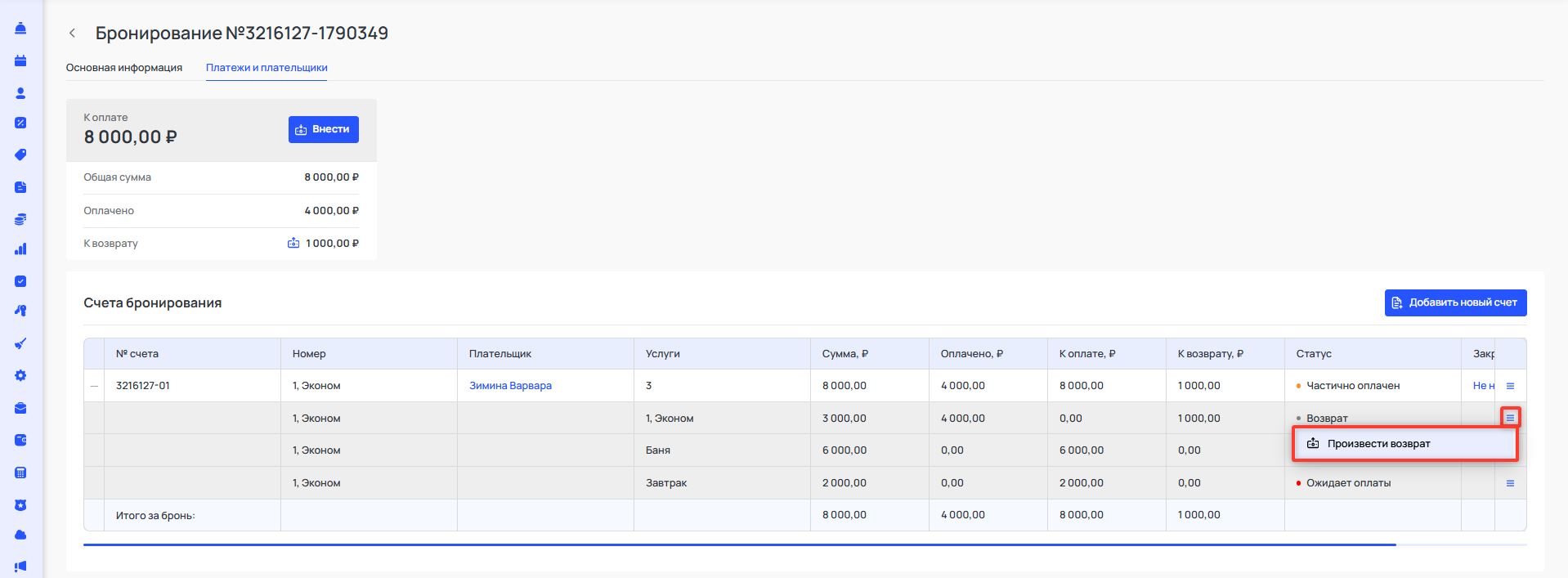Open payer link Зимина Варвара
The image size is (1568, 578).
coord(510,386)
